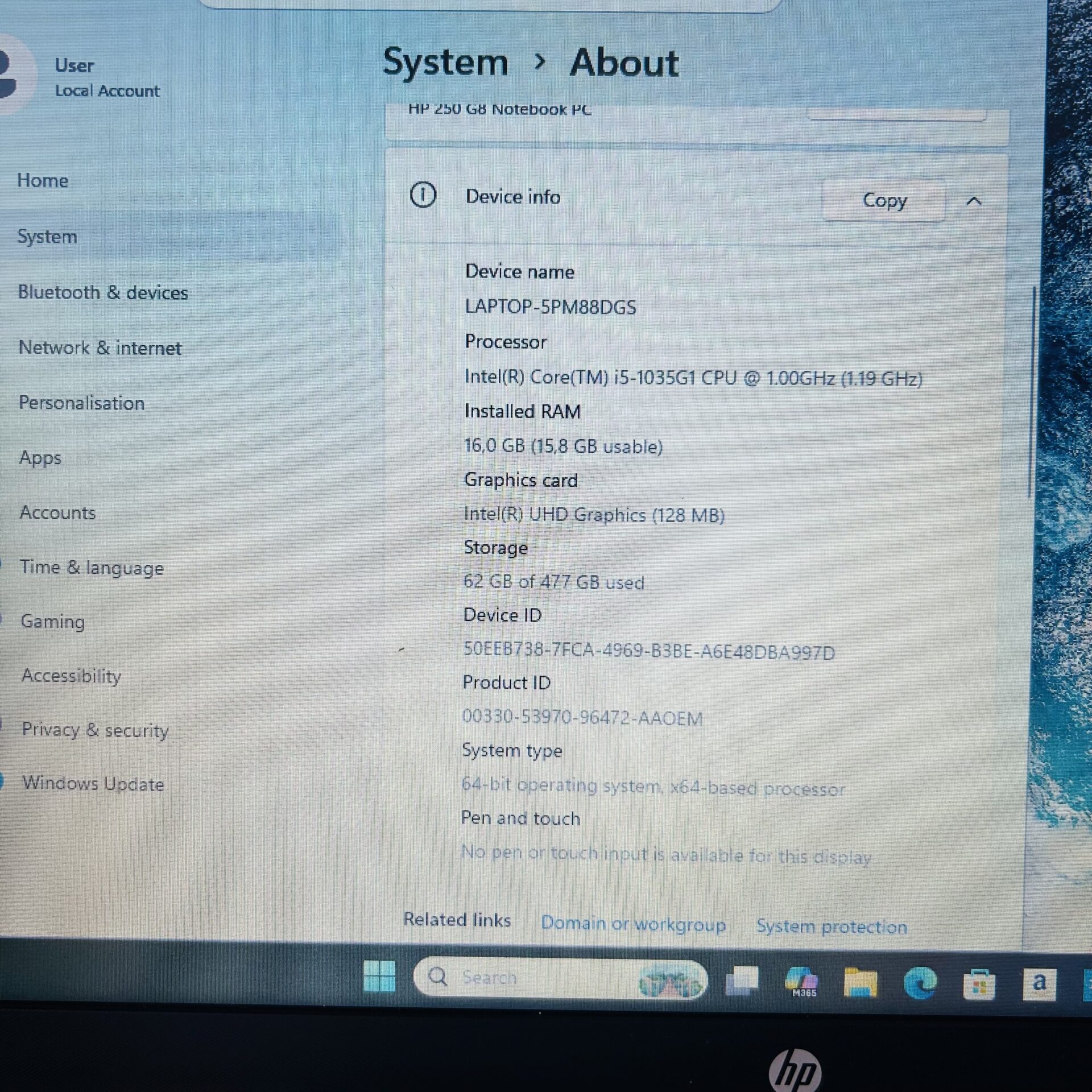1092x1092 pixels.
Task: Click the Related links label
Action: coord(457,920)
